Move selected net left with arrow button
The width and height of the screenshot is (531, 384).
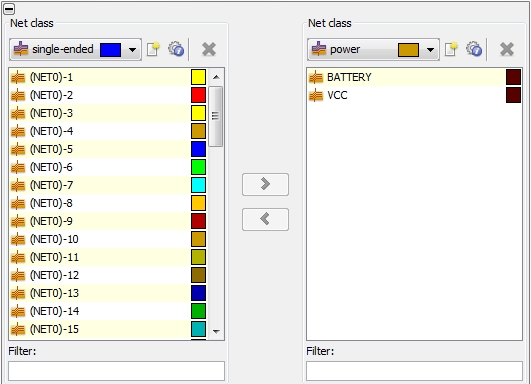click(x=266, y=219)
